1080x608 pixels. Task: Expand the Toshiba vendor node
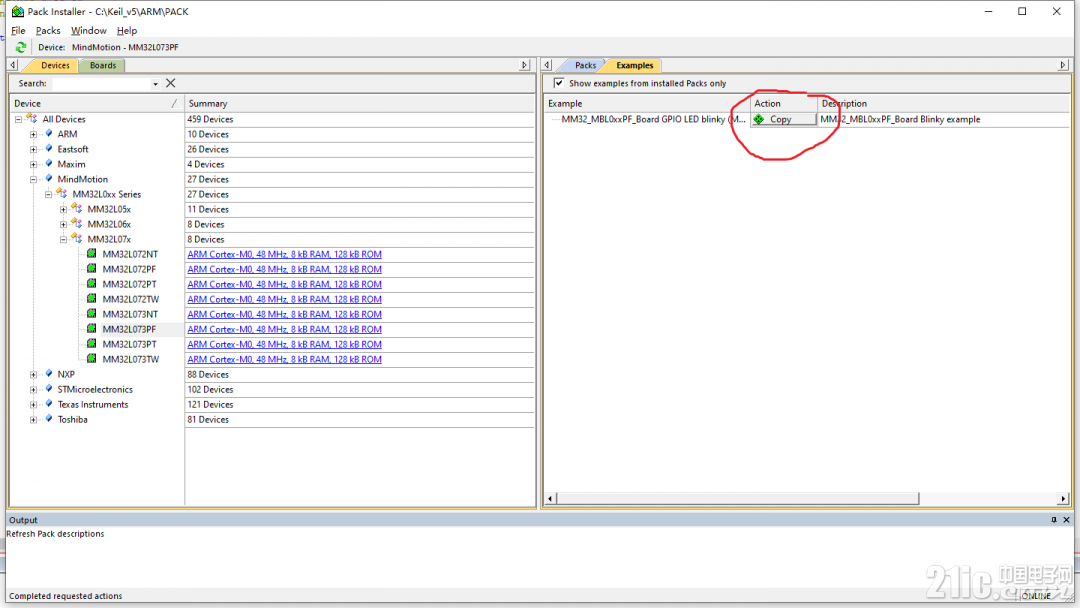pyautogui.click(x=33, y=419)
